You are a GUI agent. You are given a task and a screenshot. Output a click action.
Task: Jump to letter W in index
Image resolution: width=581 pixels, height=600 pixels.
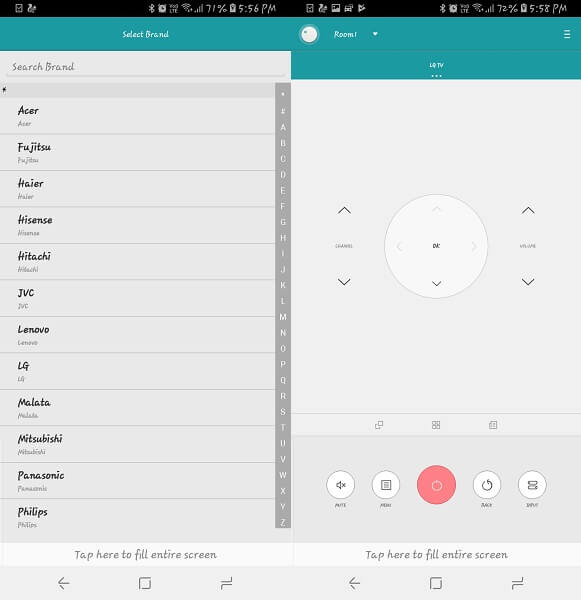(283, 475)
